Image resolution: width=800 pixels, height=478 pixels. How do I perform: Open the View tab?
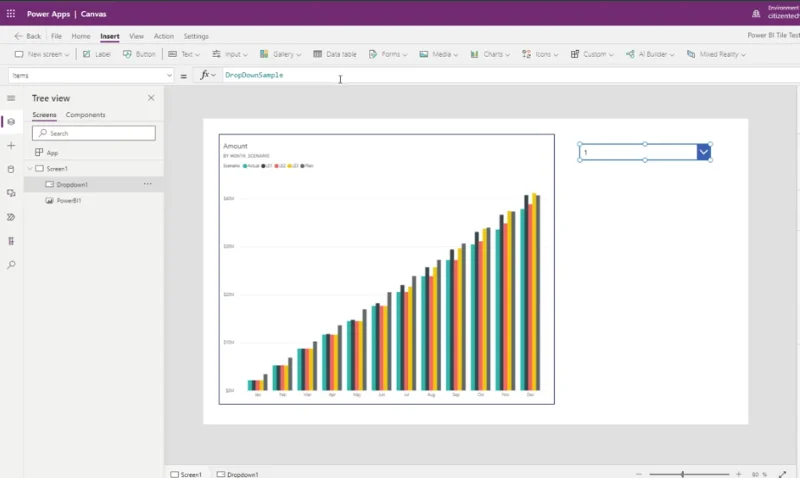(x=136, y=36)
